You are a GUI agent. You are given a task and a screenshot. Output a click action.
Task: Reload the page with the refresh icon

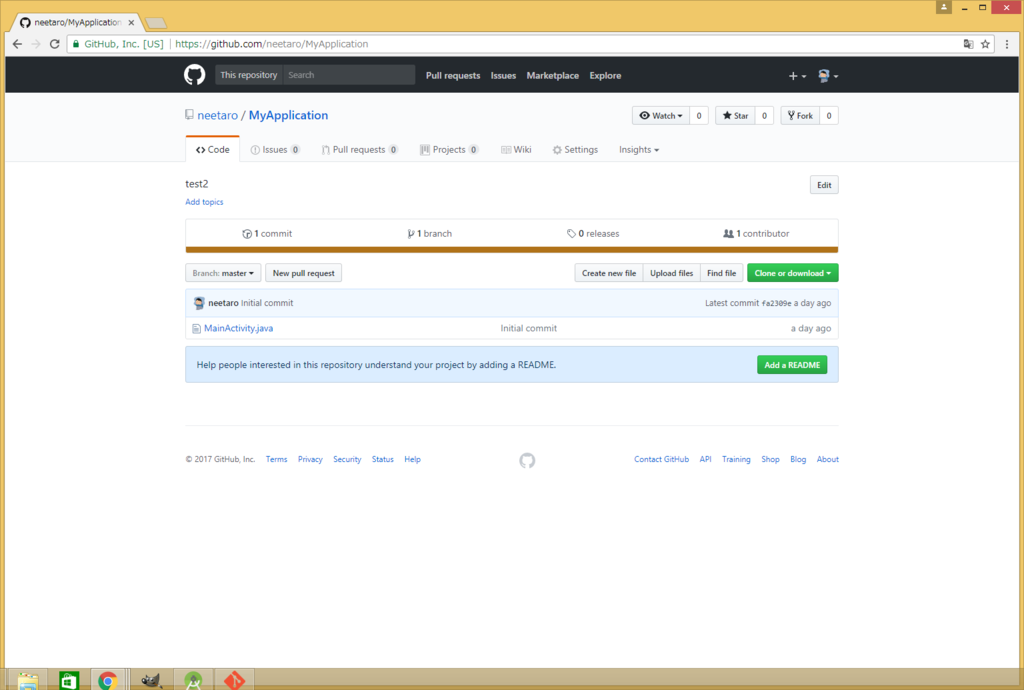[x=55, y=44]
